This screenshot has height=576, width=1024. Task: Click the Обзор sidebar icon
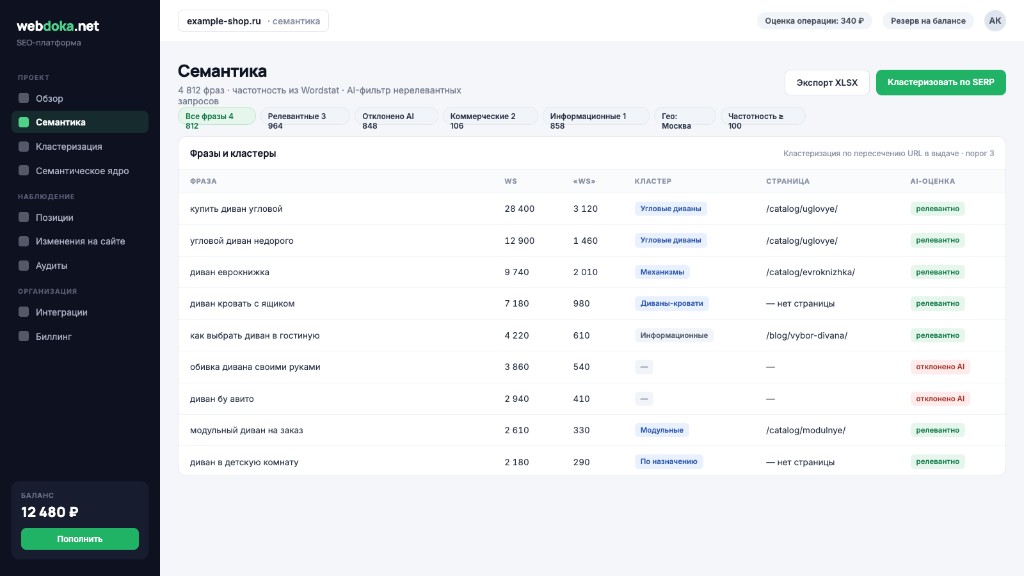click(24, 98)
